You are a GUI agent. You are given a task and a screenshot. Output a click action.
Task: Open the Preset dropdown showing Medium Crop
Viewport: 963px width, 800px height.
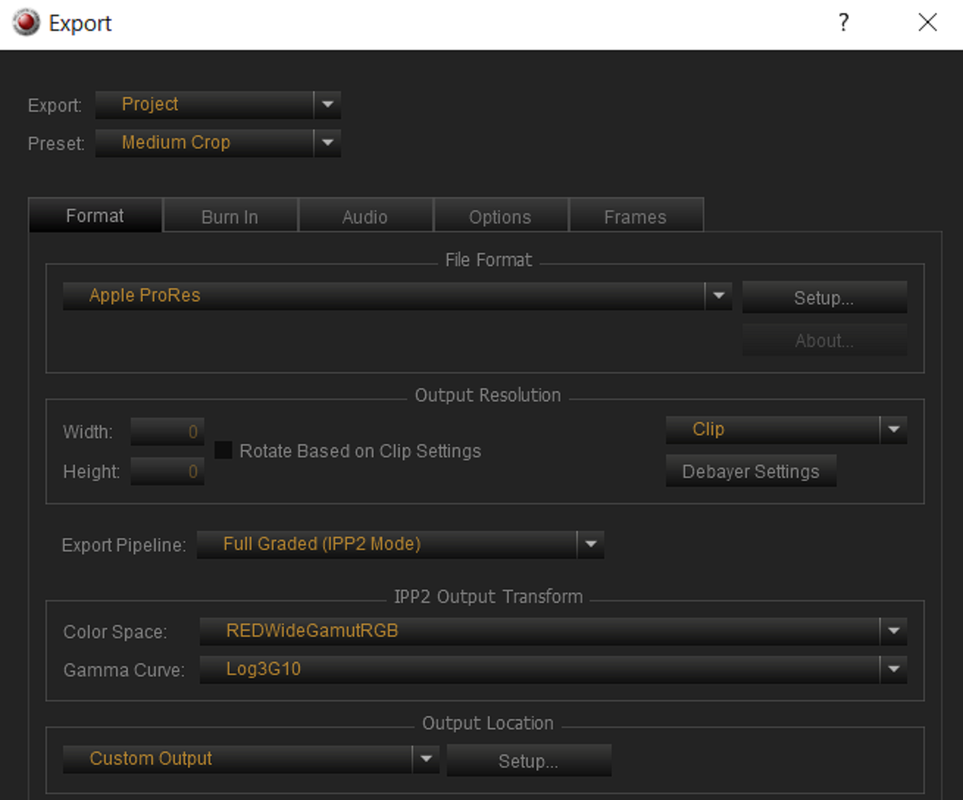tap(218, 143)
